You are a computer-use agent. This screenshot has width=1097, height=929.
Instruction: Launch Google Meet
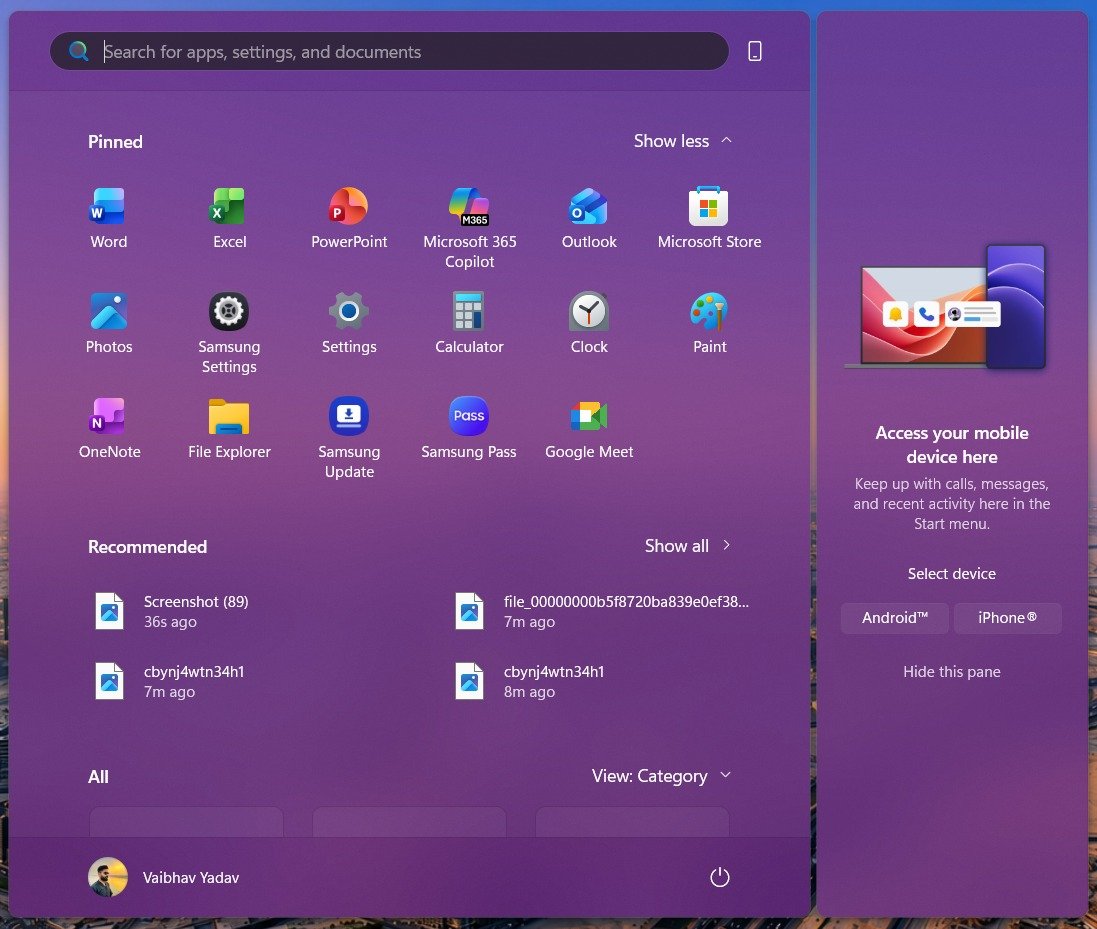click(x=589, y=429)
